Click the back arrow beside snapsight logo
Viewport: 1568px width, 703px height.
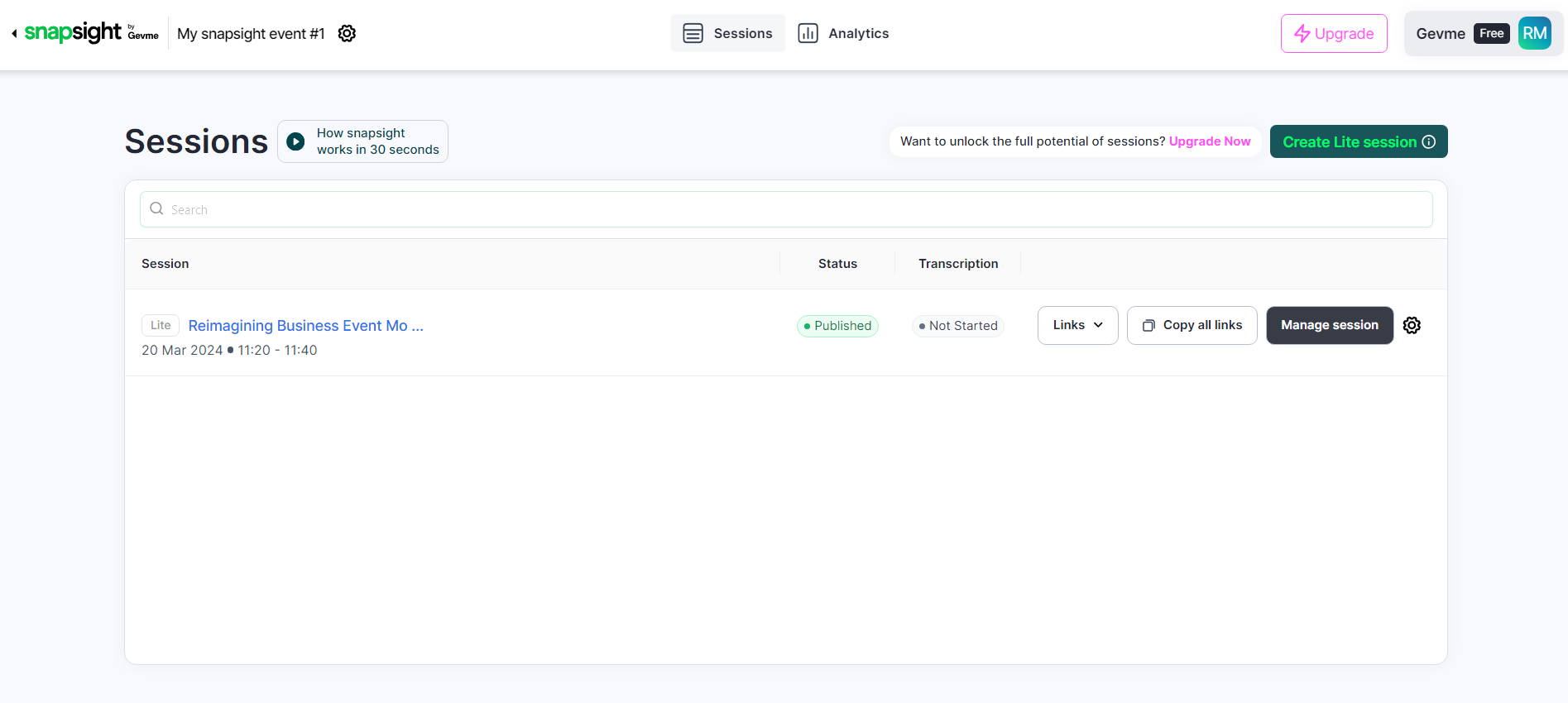pyautogui.click(x=14, y=34)
